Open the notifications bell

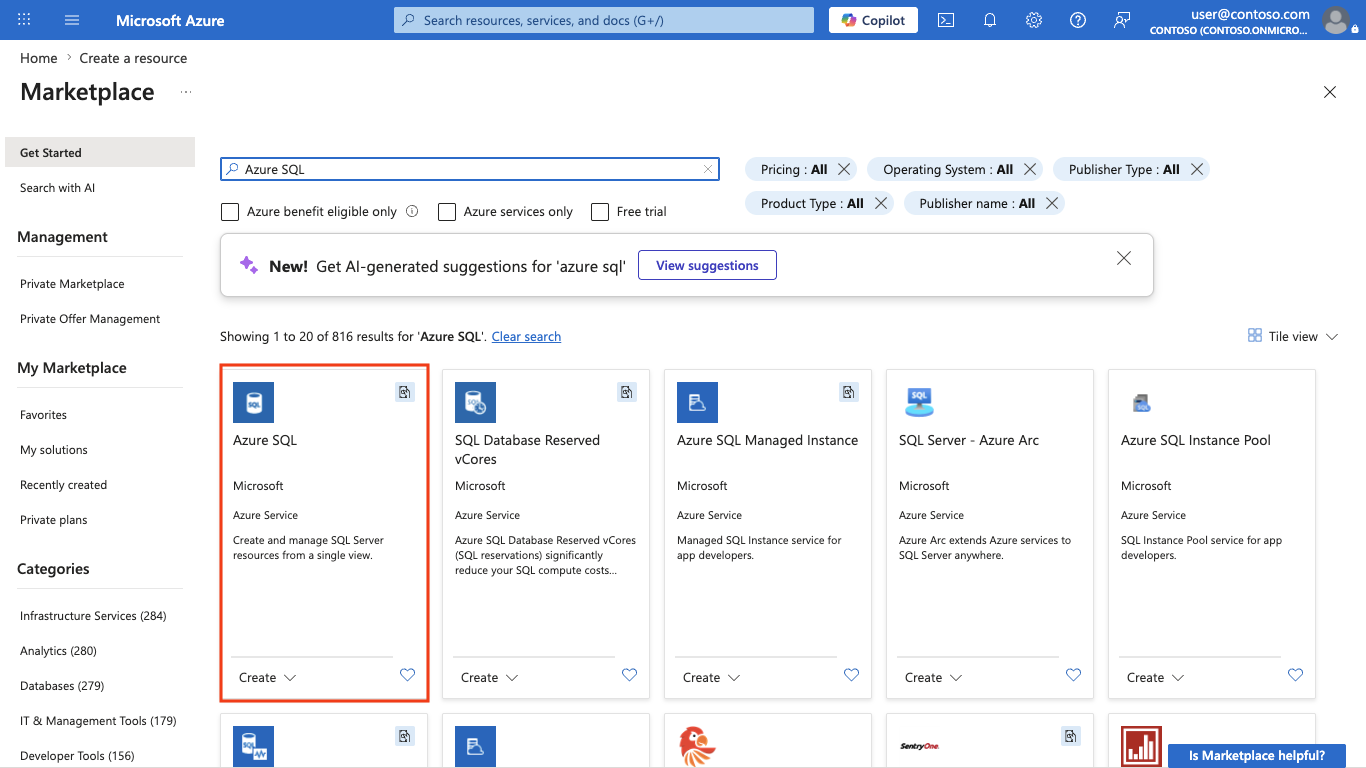(x=990, y=20)
